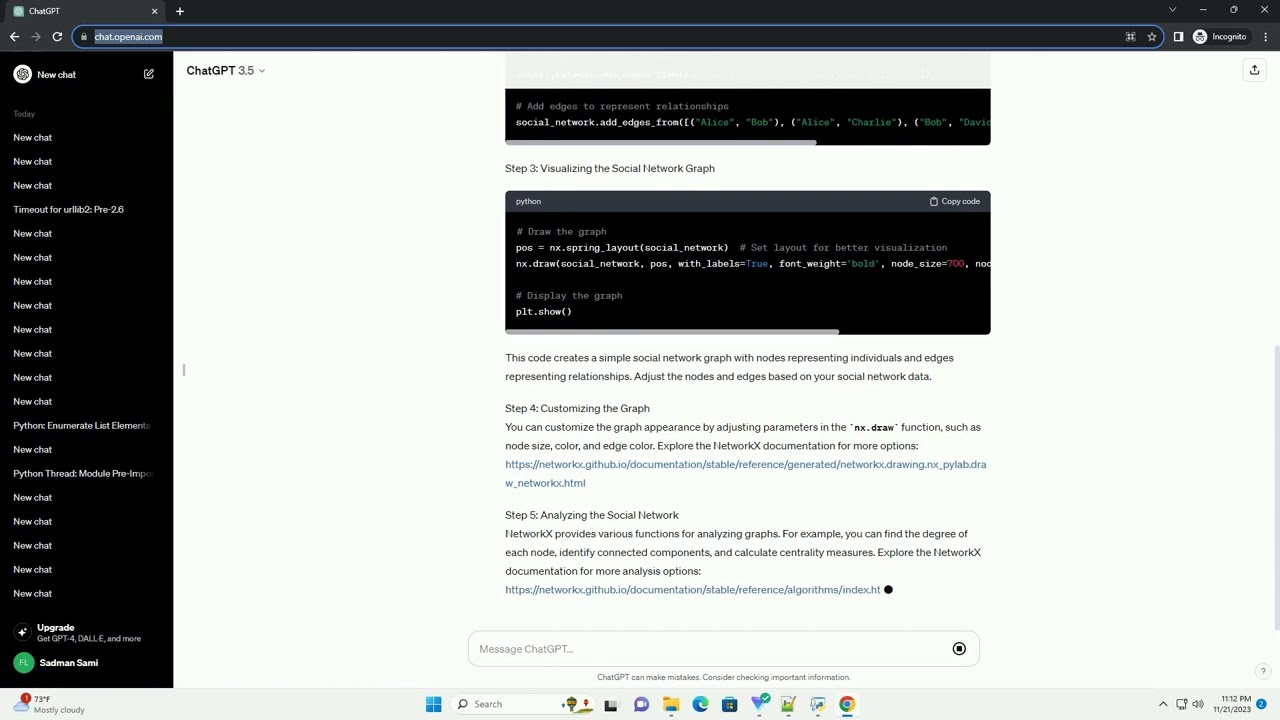Click the page vertical scrollbar thumb
This screenshot has width=1280, height=720.
pyautogui.click(x=1275, y=487)
